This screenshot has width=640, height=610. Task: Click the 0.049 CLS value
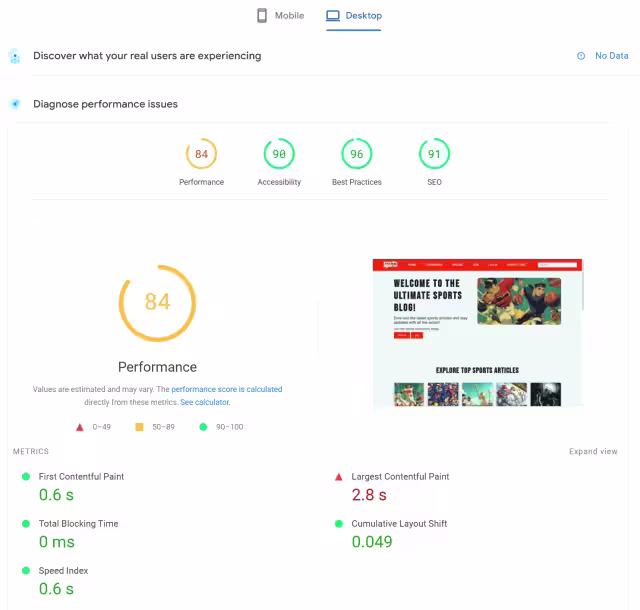pyautogui.click(x=372, y=542)
